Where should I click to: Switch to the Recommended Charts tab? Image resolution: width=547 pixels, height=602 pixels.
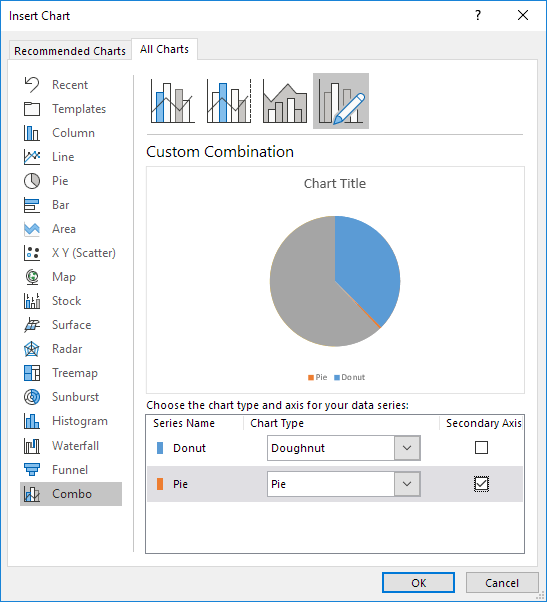point(70,51)
